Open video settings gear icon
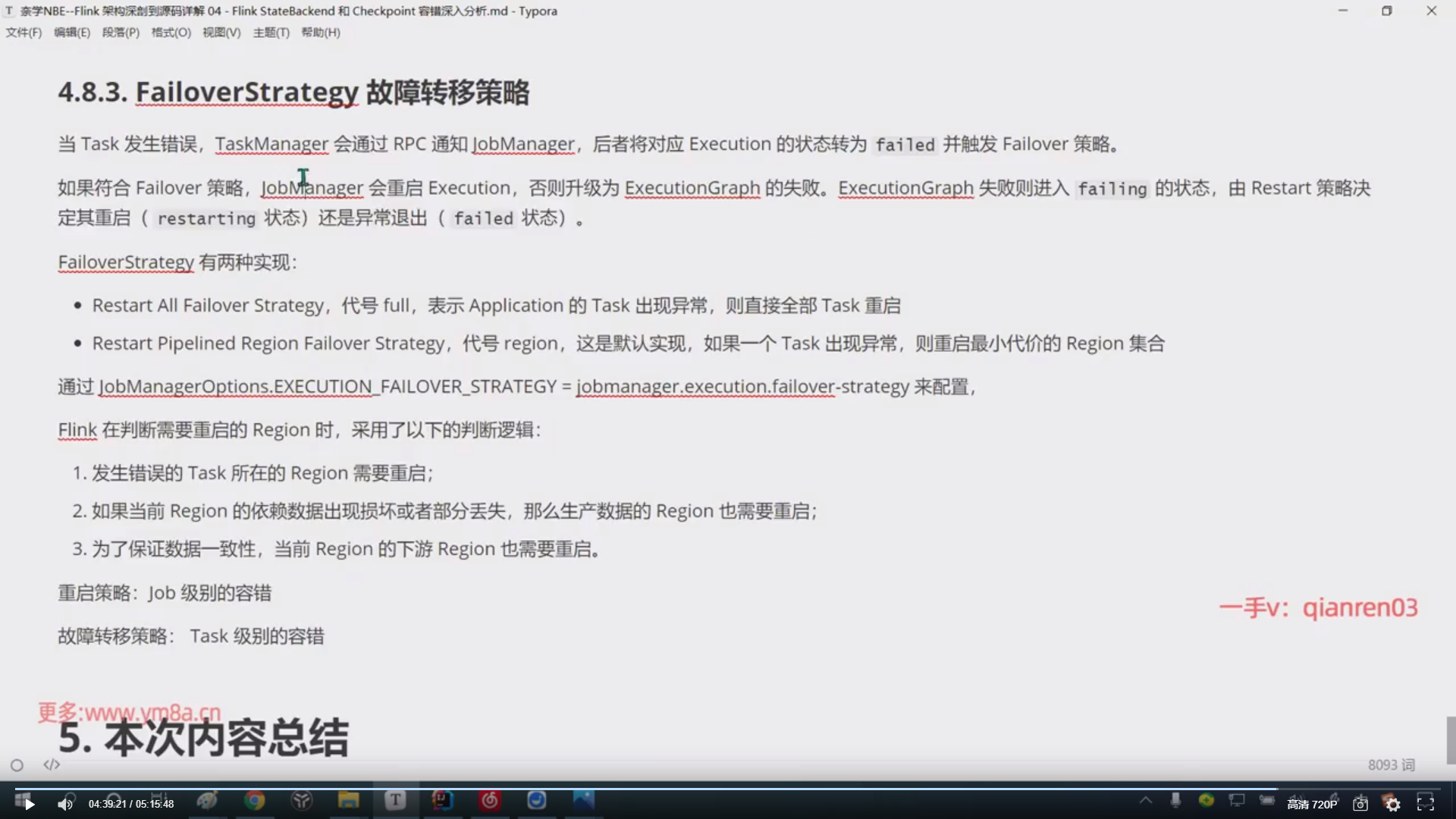 coord(1393,805)
